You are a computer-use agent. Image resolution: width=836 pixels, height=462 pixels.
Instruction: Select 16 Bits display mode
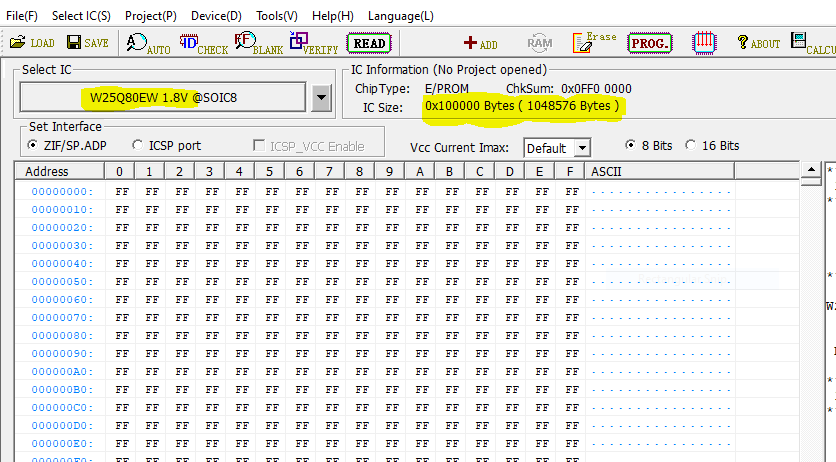[690, 145]
